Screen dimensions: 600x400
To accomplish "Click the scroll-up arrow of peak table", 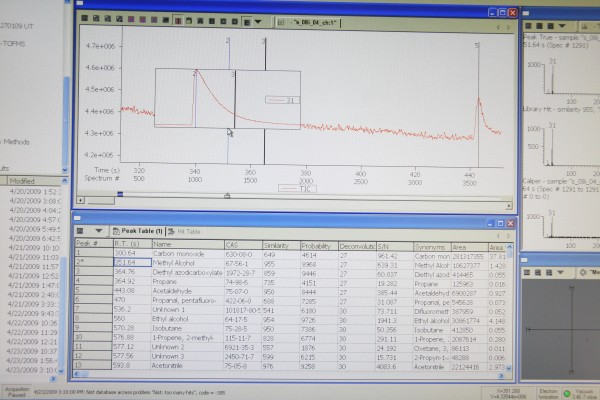I will coord(509,247).
